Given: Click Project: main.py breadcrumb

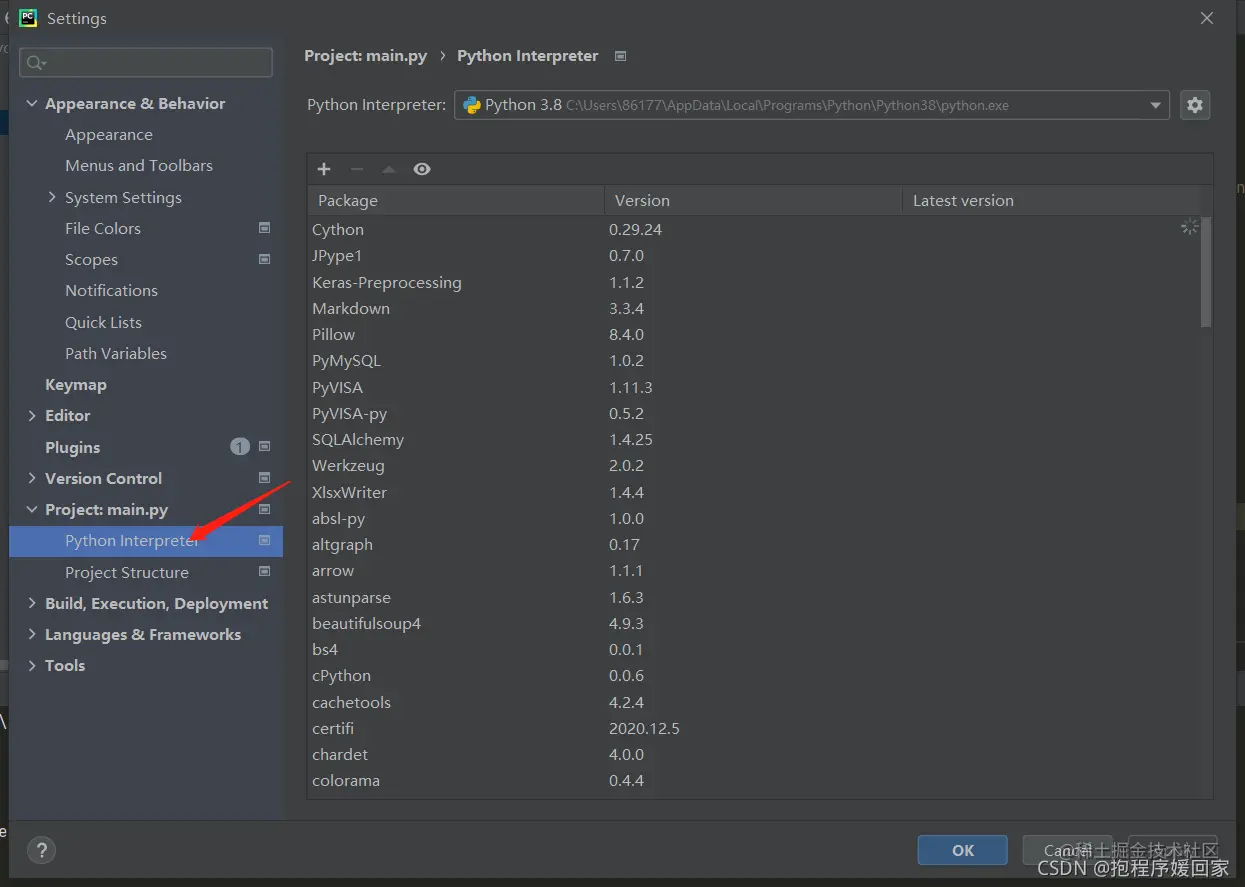Looking at the screenshot, I should point(366,56).
